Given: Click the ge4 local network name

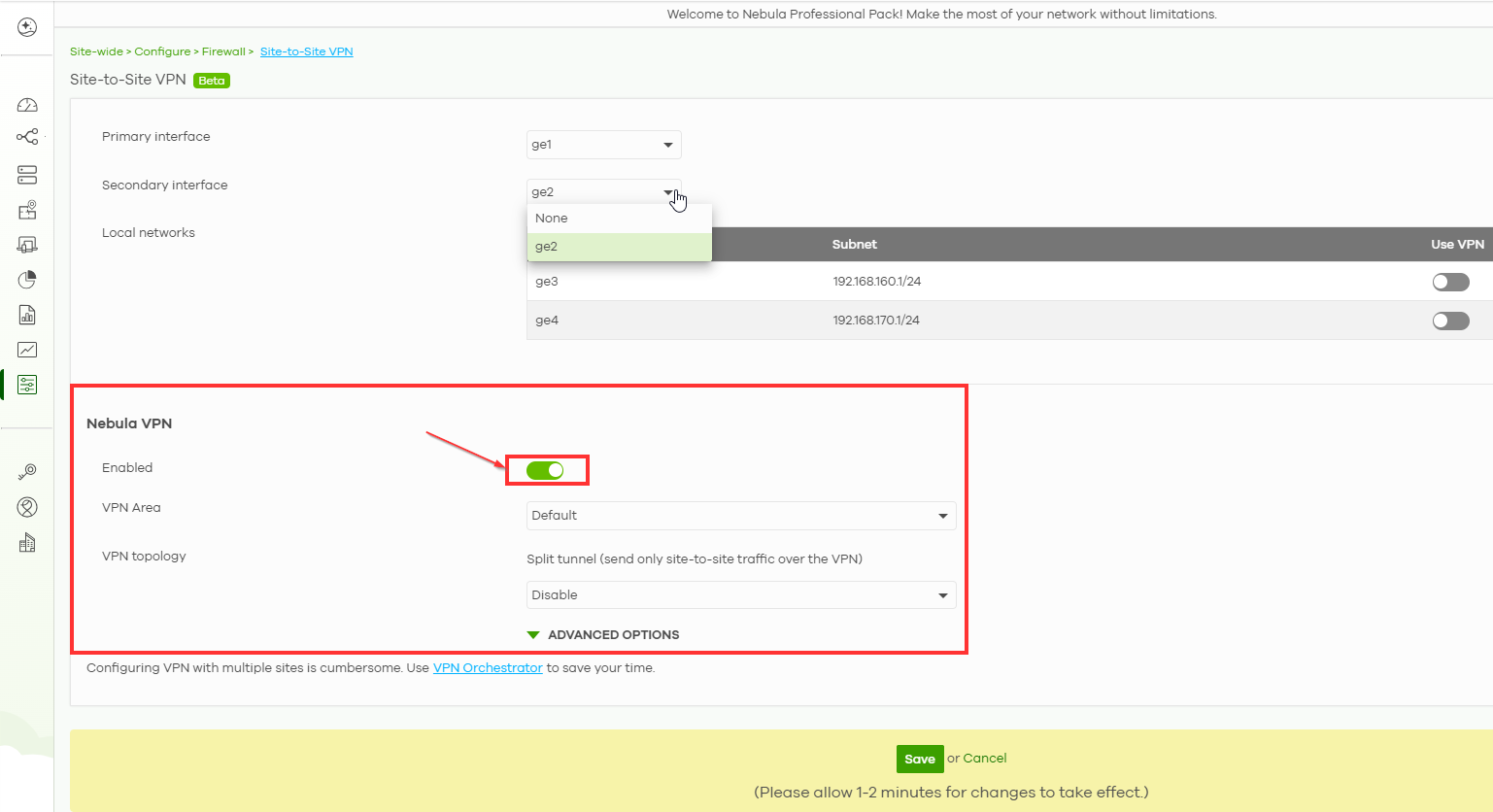Looking at the screenshot, I should click(547, 321).
